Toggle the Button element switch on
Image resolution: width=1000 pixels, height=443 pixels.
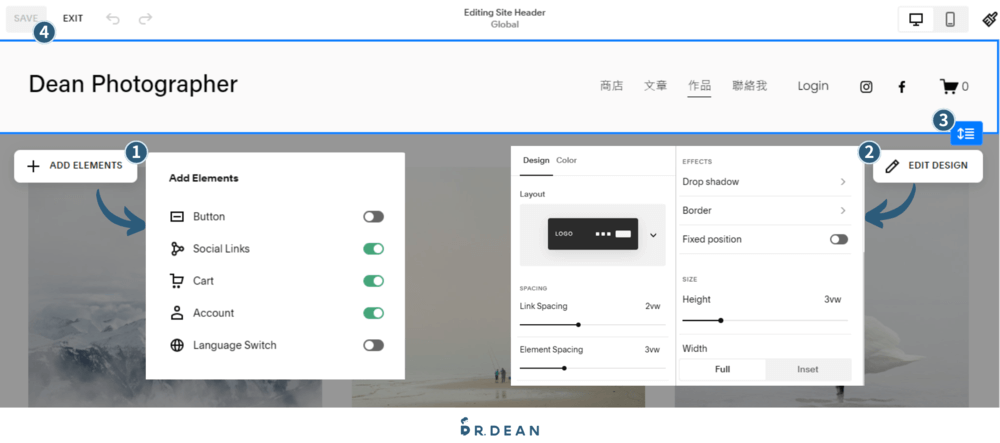click(374, 217)
